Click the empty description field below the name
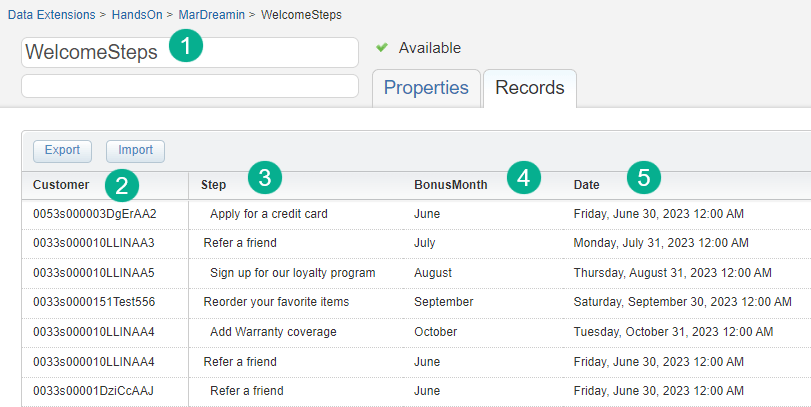Screen dimensions: 811x407 [189, 86]
